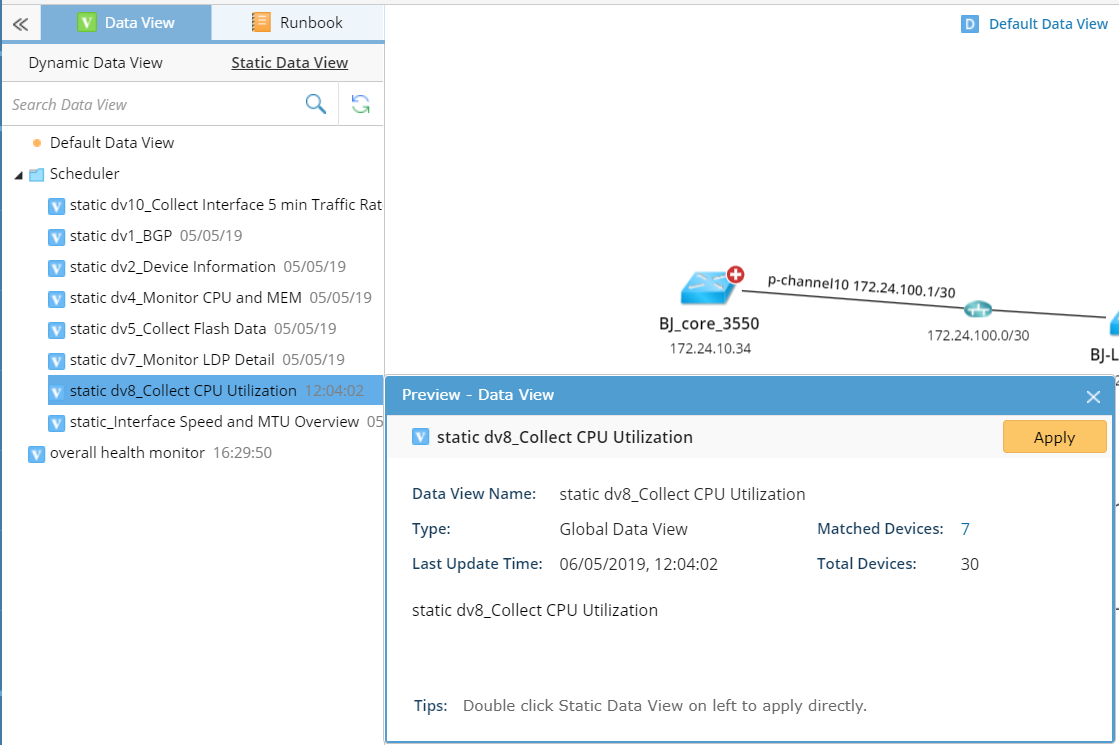
Task: Click the V icon beside static_Interface Speed
Action: point(56,423)
